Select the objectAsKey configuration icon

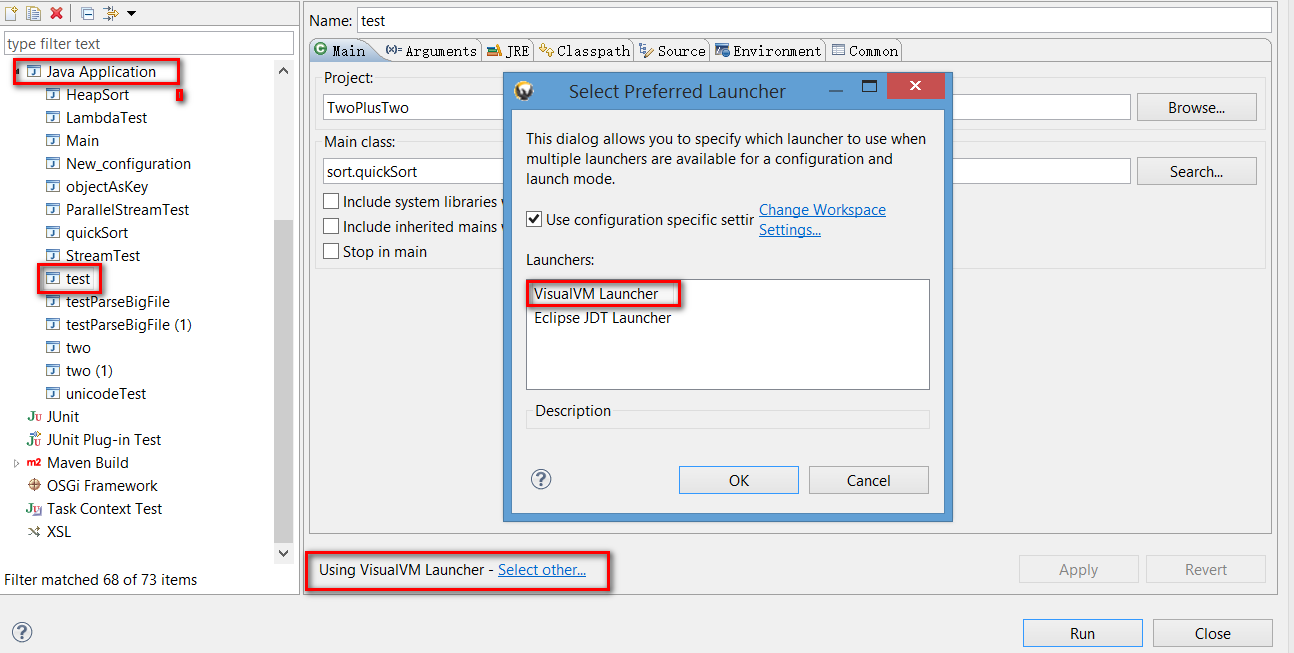[54, 187]
